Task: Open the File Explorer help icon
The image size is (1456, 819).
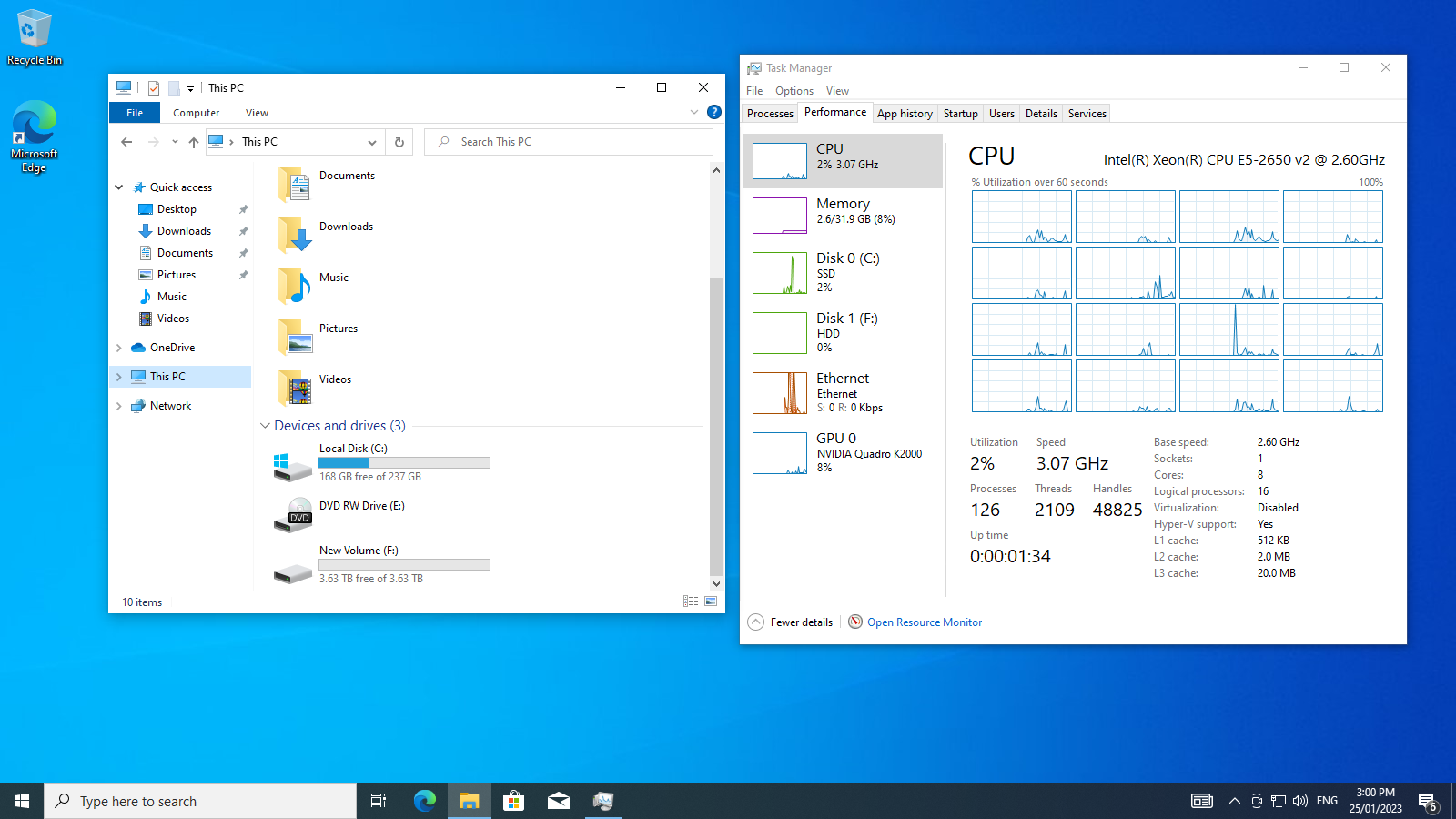Action: tap(714, 112)
